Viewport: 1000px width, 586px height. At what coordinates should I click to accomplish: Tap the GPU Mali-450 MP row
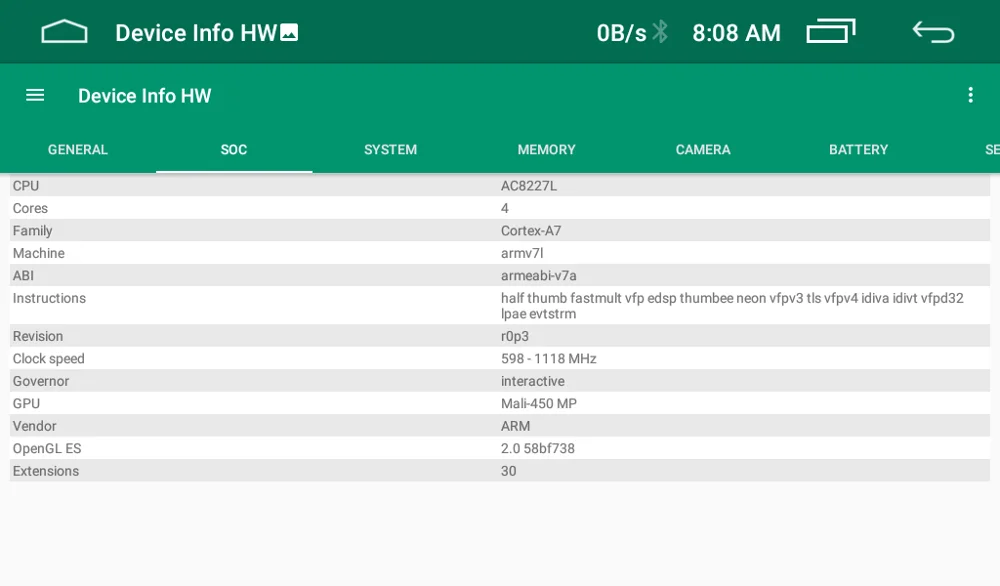coord(500,403)
